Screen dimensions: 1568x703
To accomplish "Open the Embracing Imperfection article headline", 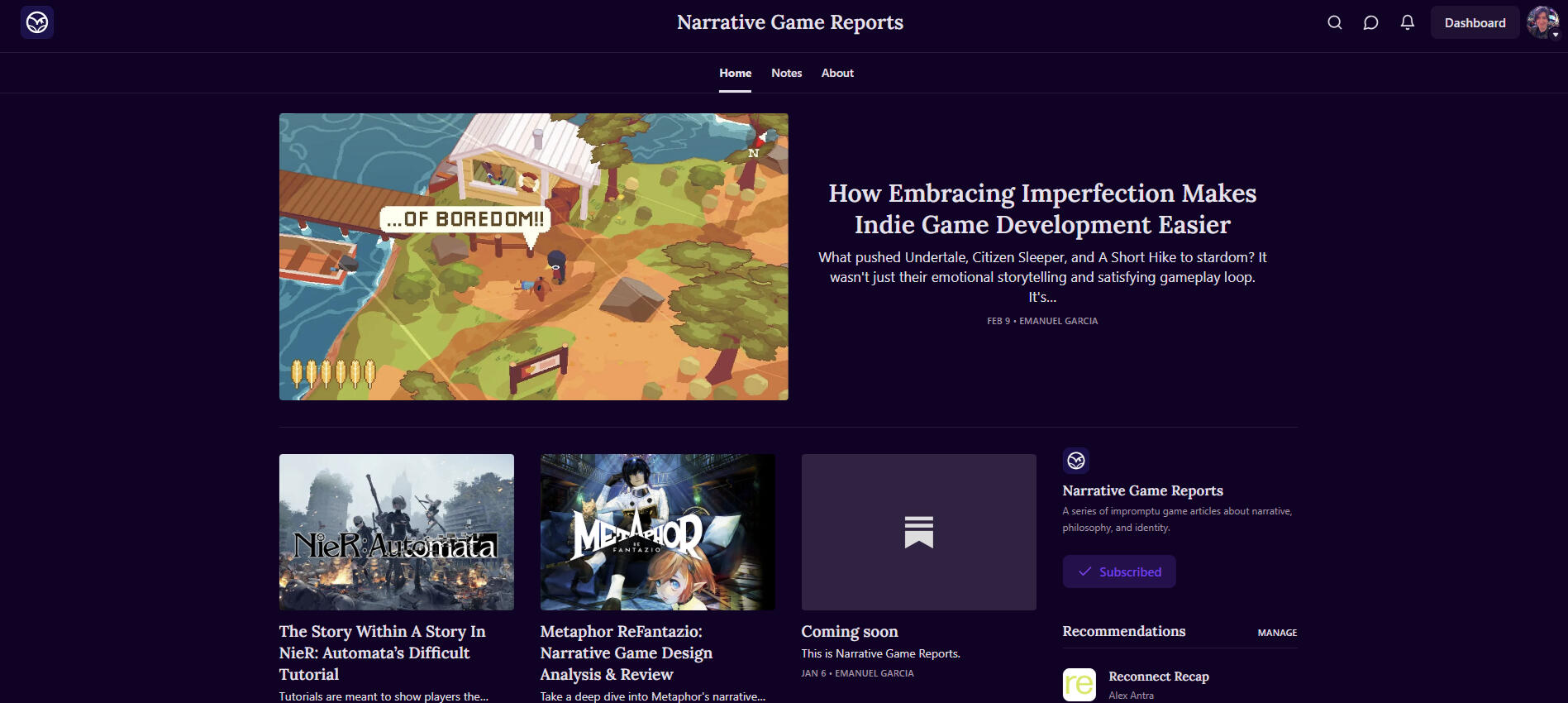I will (x=1041, y=208).
